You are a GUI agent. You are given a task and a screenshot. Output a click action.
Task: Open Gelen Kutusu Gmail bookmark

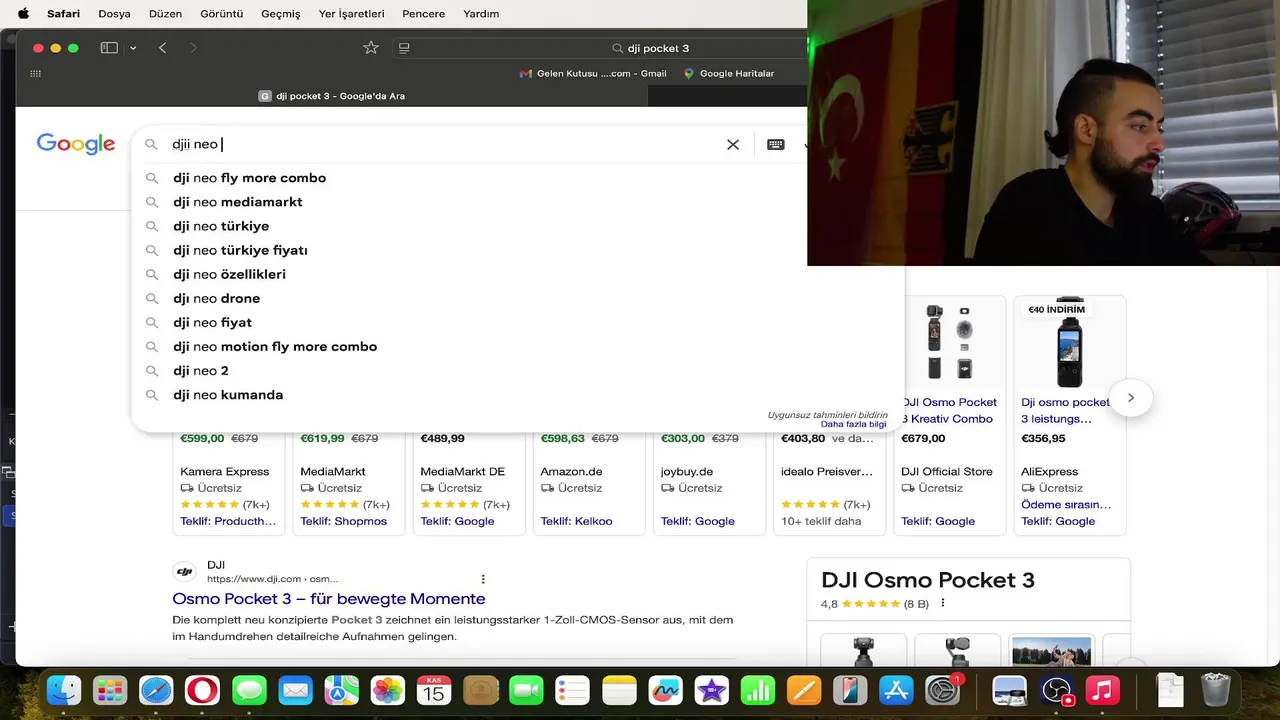593,73
